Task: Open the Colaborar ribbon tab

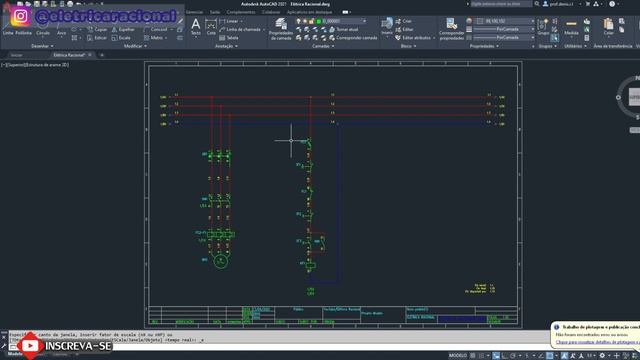Action: pyautogui.click(x=271, y=12)
